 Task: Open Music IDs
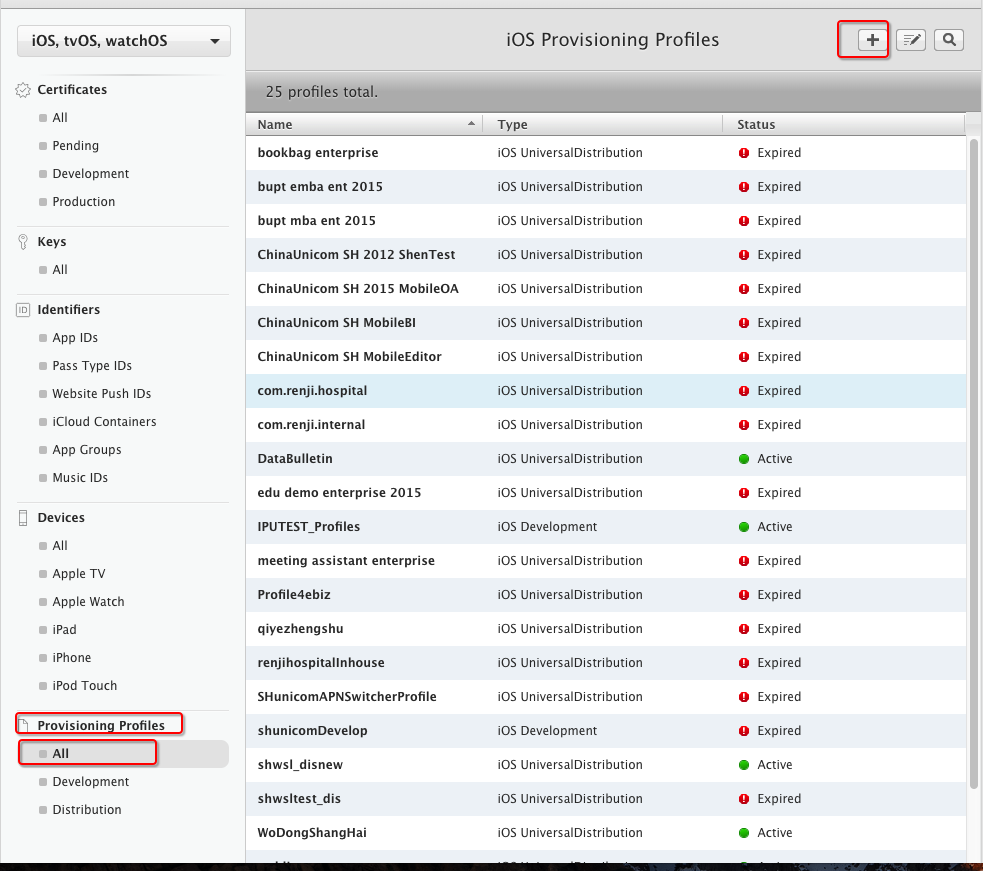(80, 478)
